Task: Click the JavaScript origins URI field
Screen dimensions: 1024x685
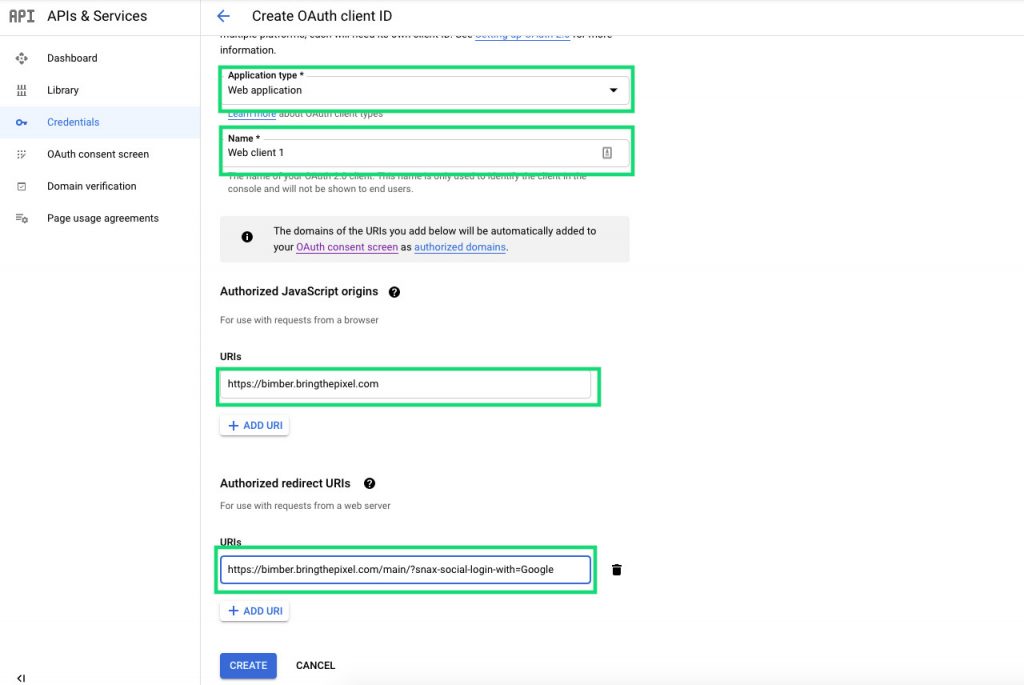Action: coord(405,384)
